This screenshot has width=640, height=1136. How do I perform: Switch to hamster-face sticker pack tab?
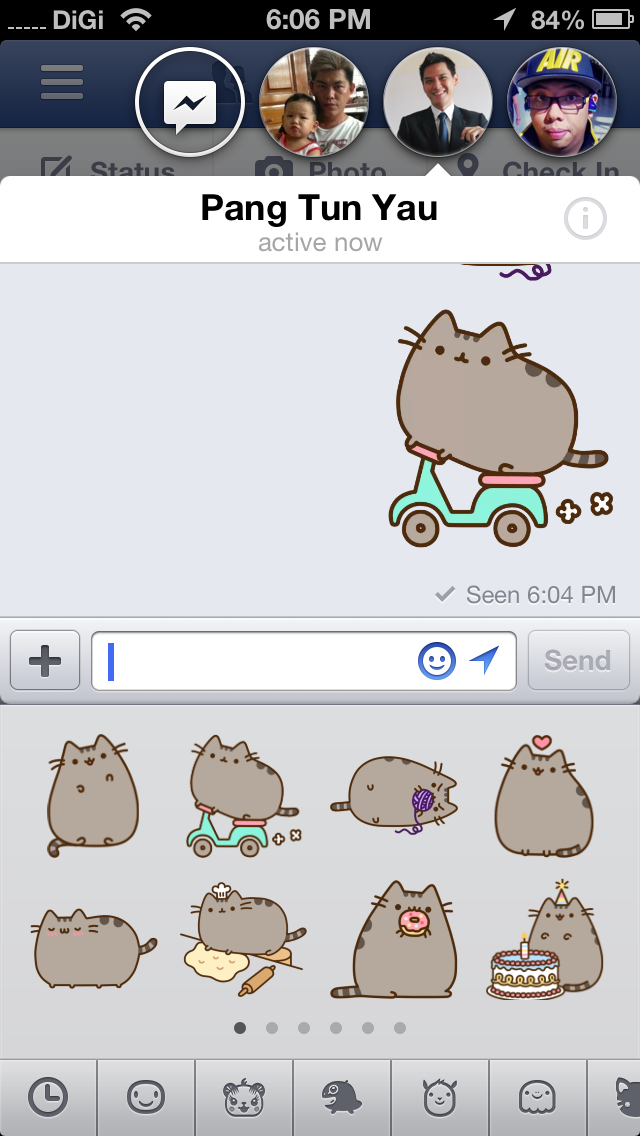pyautogui.click(x=244, y=1097)
